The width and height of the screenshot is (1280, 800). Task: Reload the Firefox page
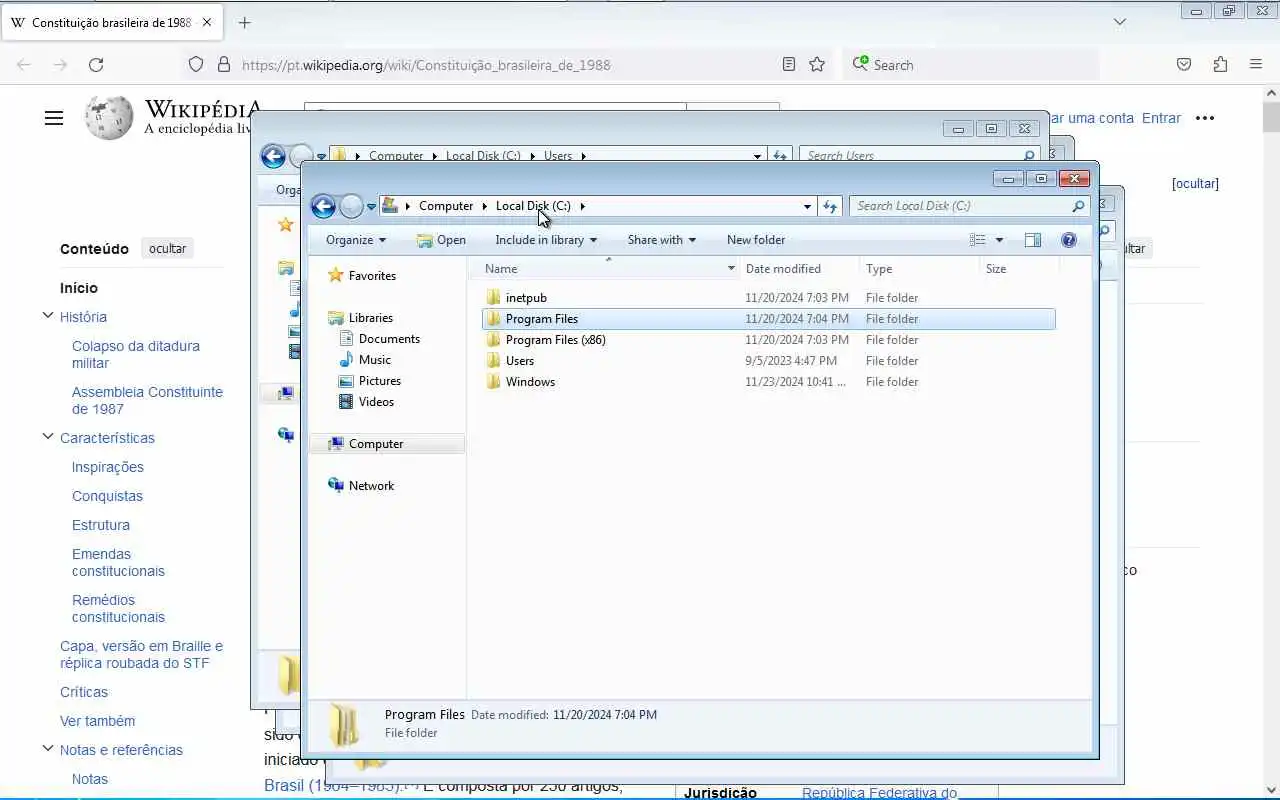96,65
